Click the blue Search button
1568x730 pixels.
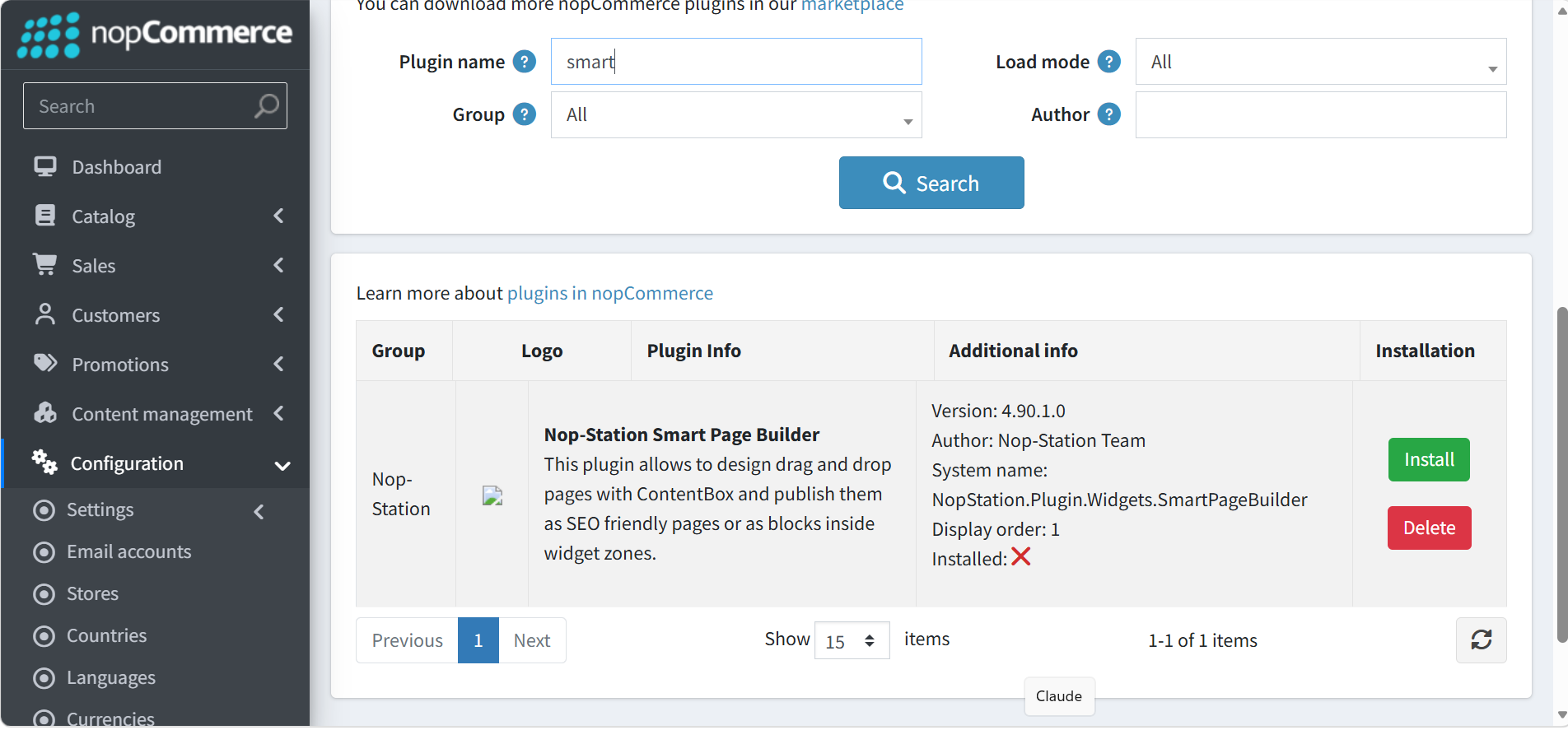[x=931, y=183]
